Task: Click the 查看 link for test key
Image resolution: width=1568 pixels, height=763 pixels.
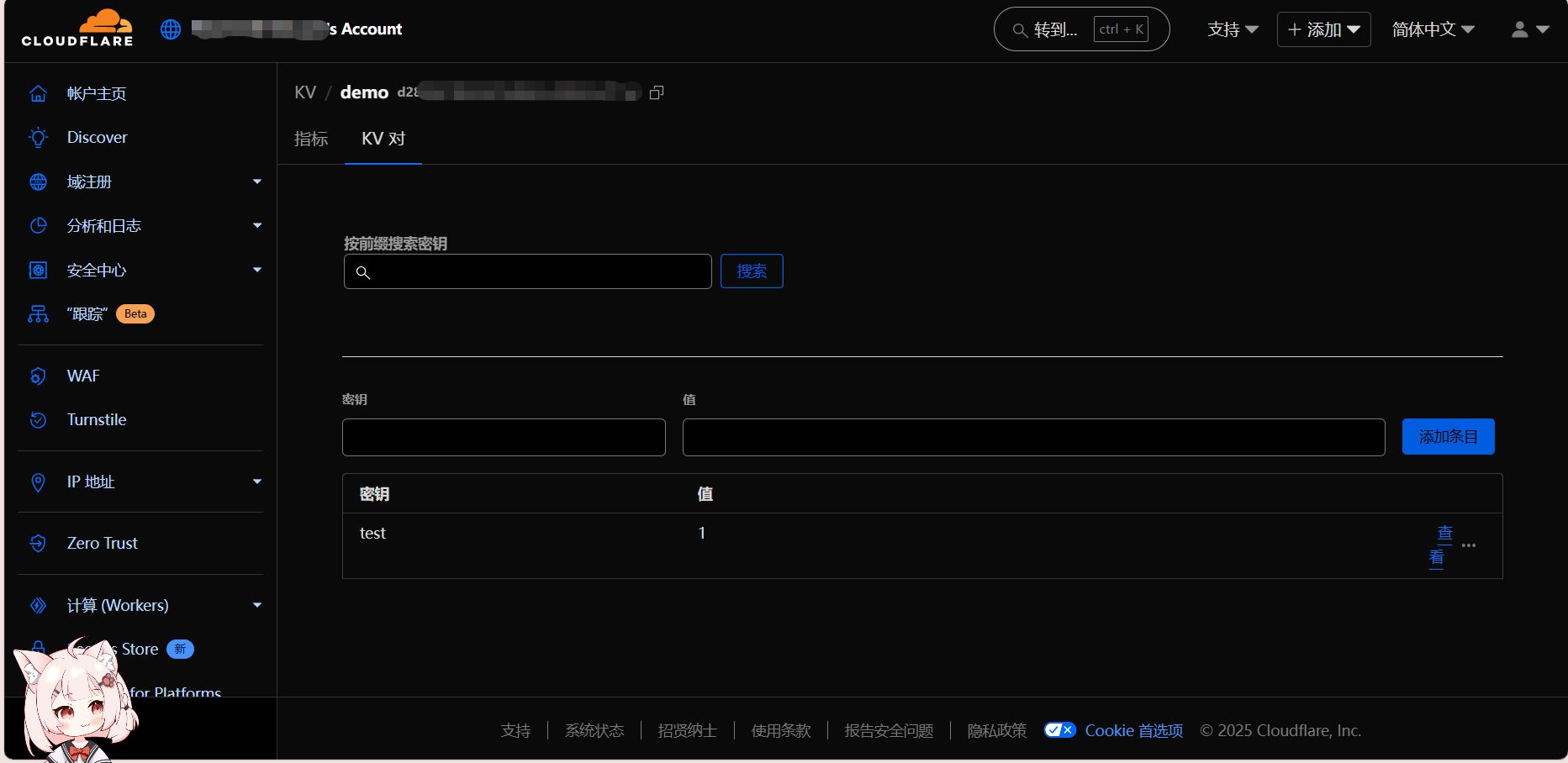Action: point(1441,545)
